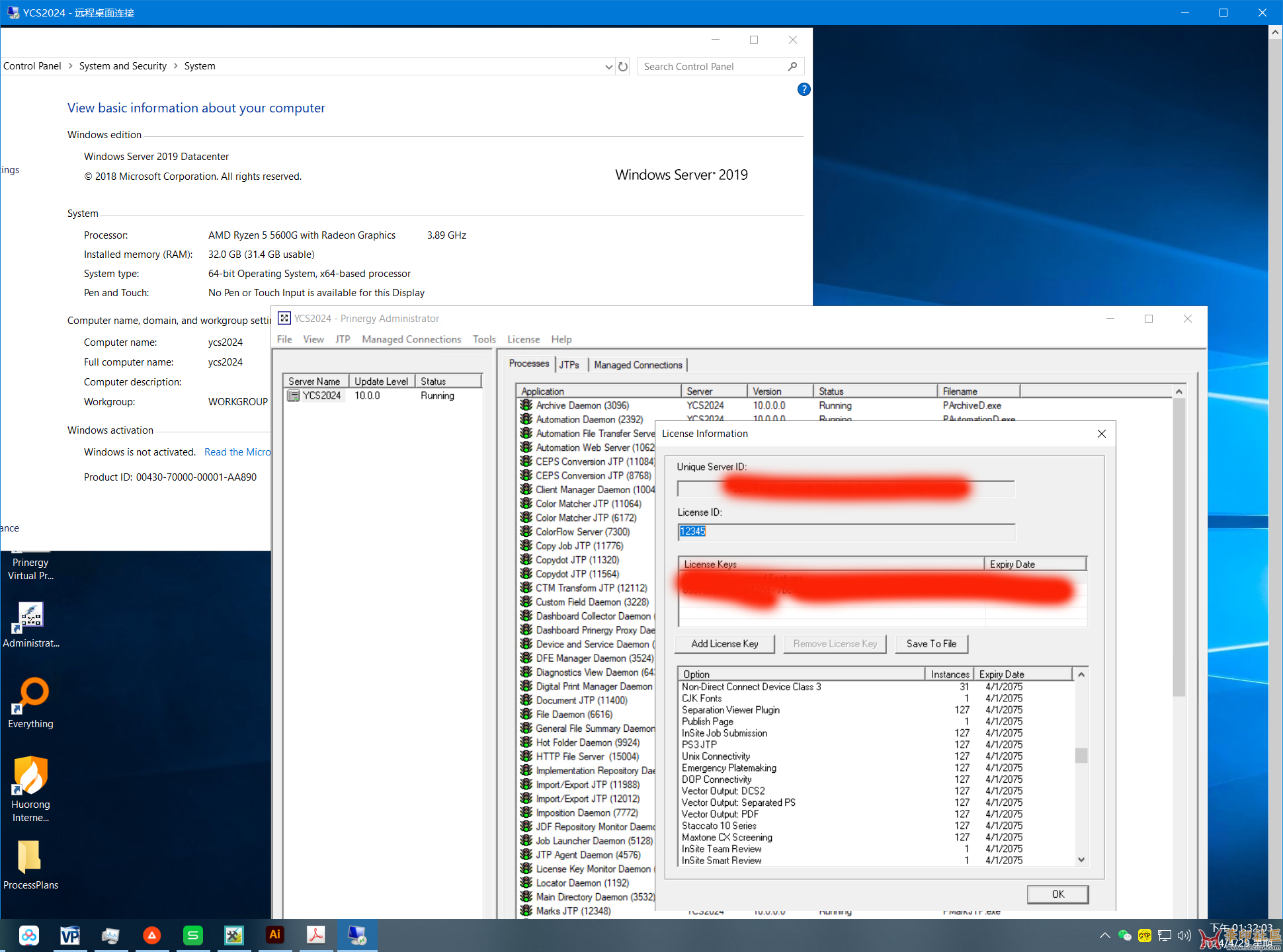Open the Huorong Internet Security desktop shortcut

30,789
